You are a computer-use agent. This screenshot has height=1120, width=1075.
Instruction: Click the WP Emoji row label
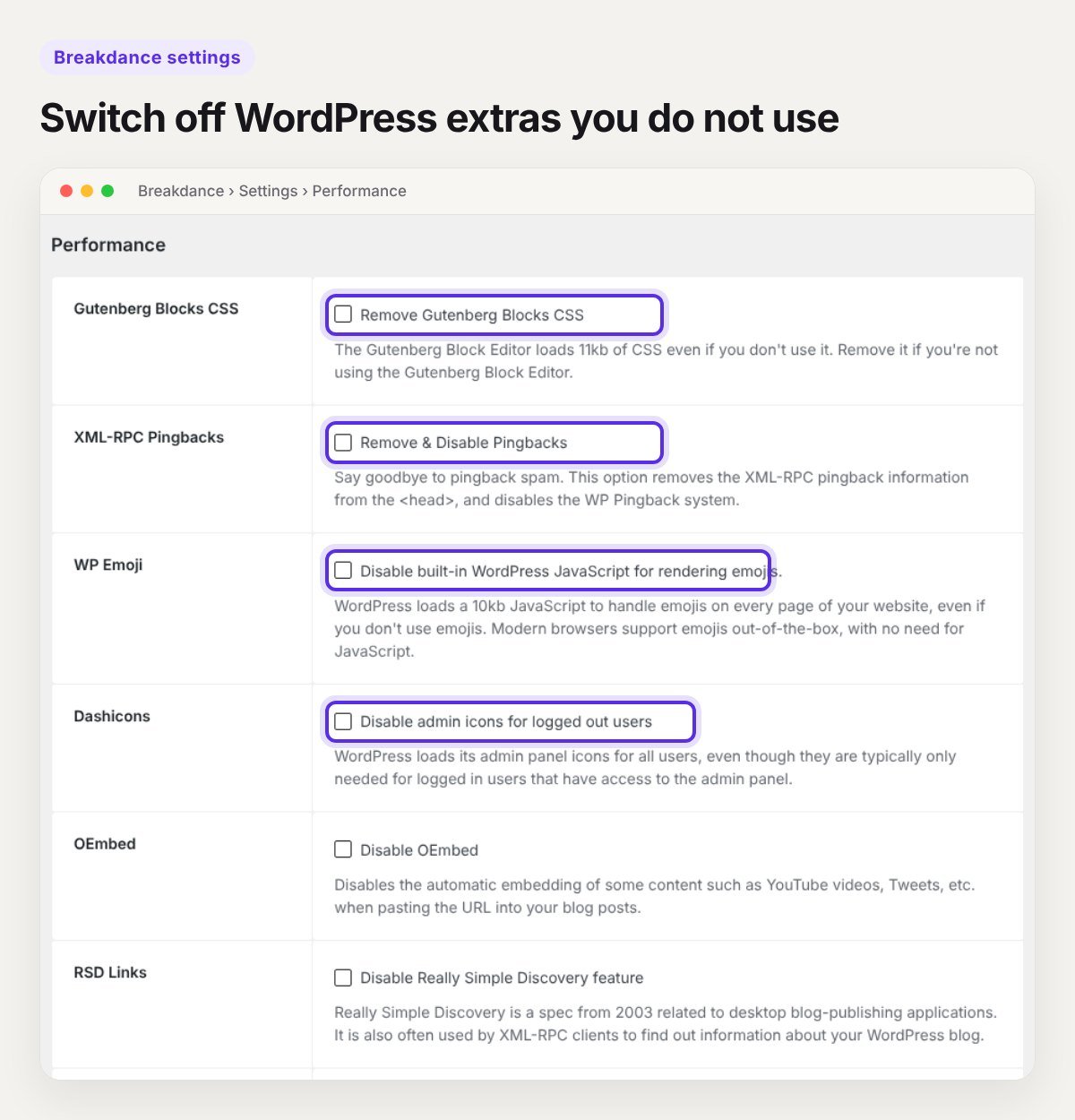click(x=108, y=564)
